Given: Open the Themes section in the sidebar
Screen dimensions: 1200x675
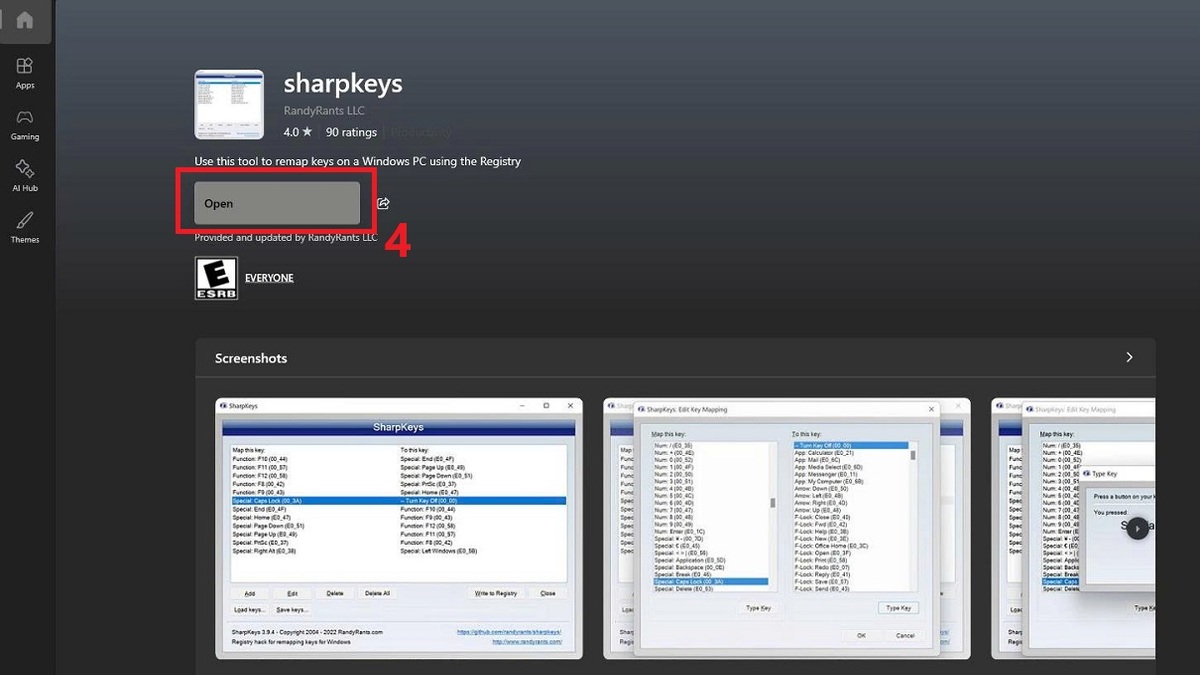Looking at the screenshot, I should [25, 228].
